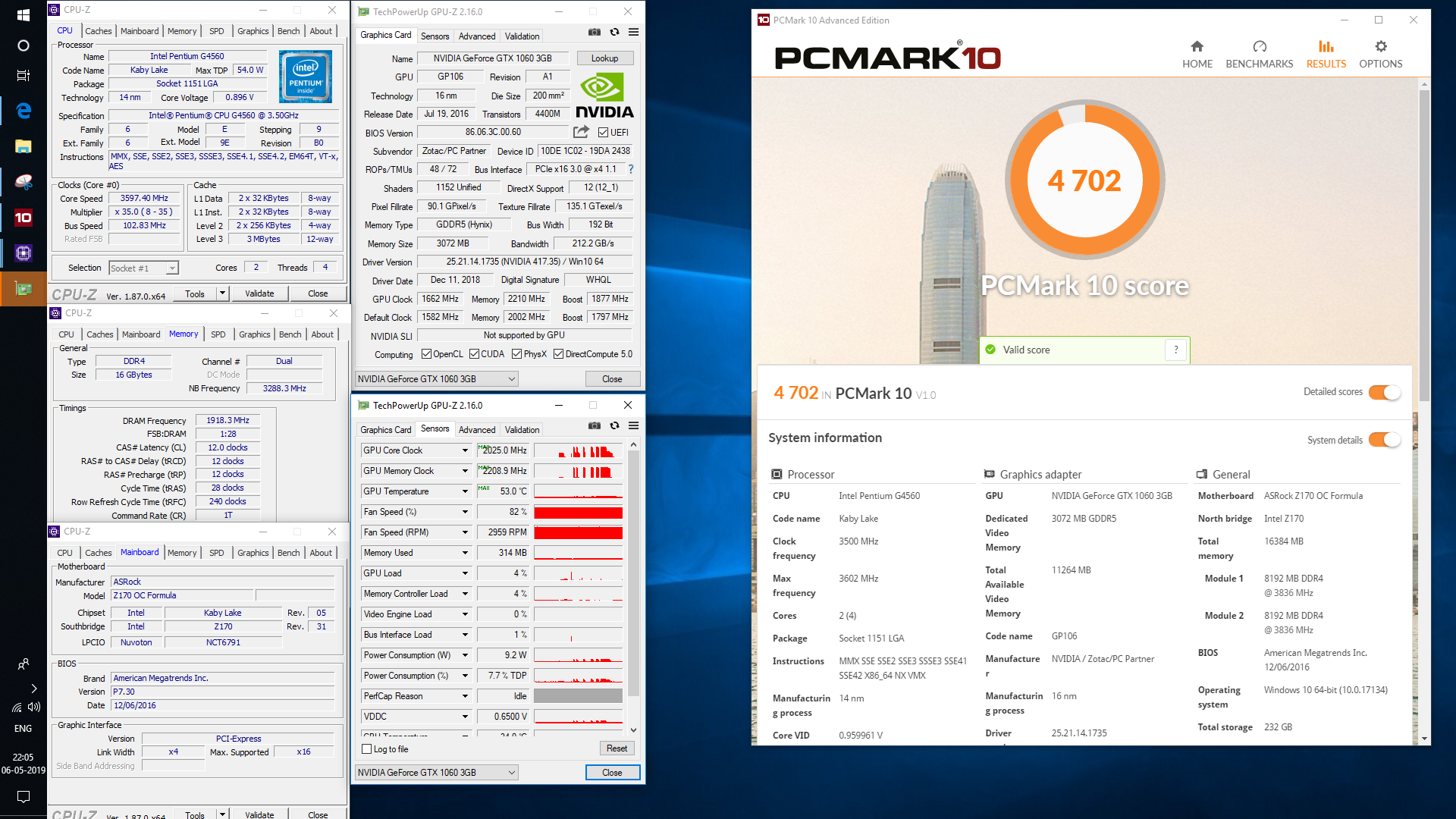The height and width of the screenshot is (819, 1456).
Task: Open Task View on the taskbar
Action: click(24, 75)
